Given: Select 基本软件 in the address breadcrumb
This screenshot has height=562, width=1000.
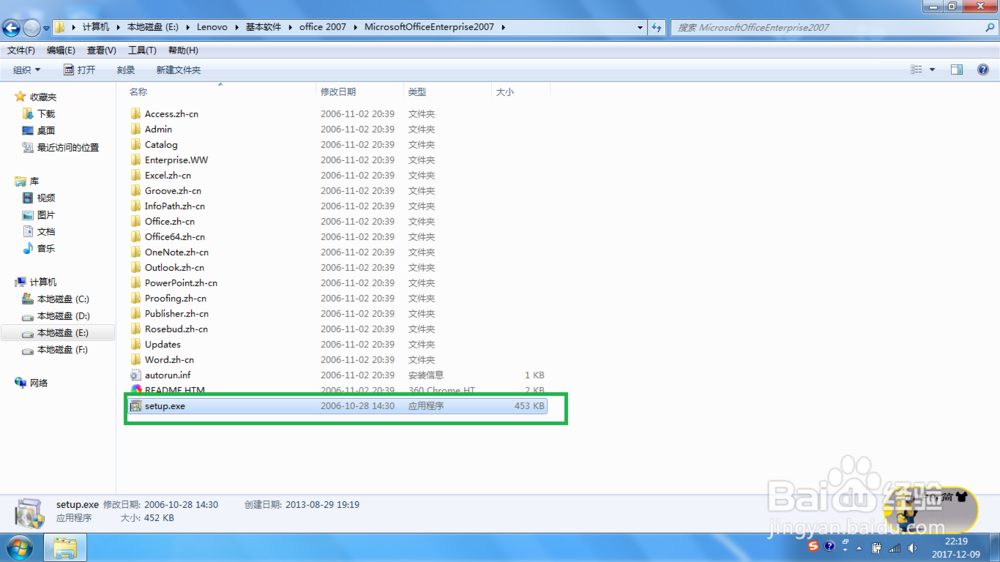Looking at the screenshot, I should (x=263, y=27).
